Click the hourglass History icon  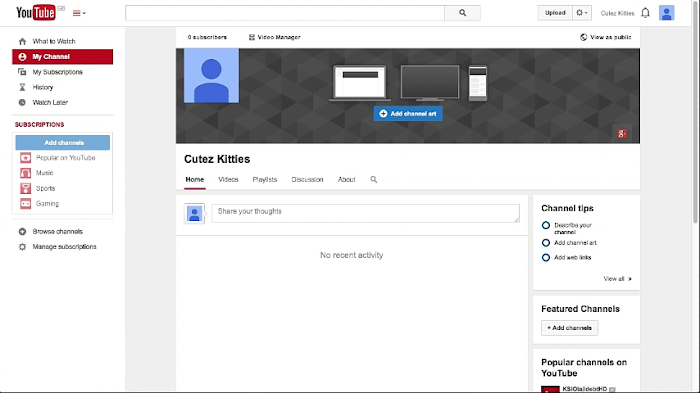click(22, 87)
